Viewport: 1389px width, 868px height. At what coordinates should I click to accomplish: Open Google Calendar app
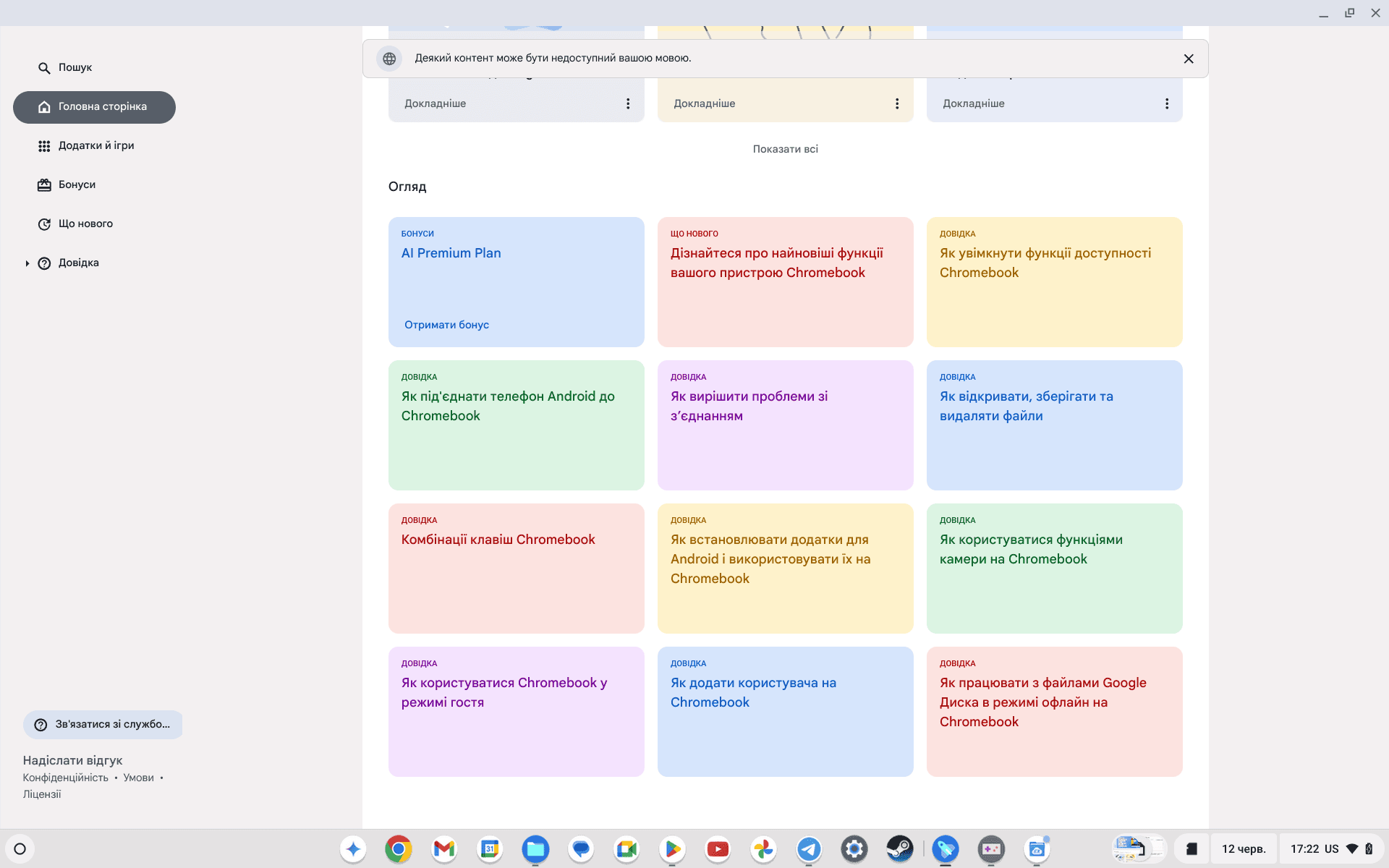tap(489, 848)
